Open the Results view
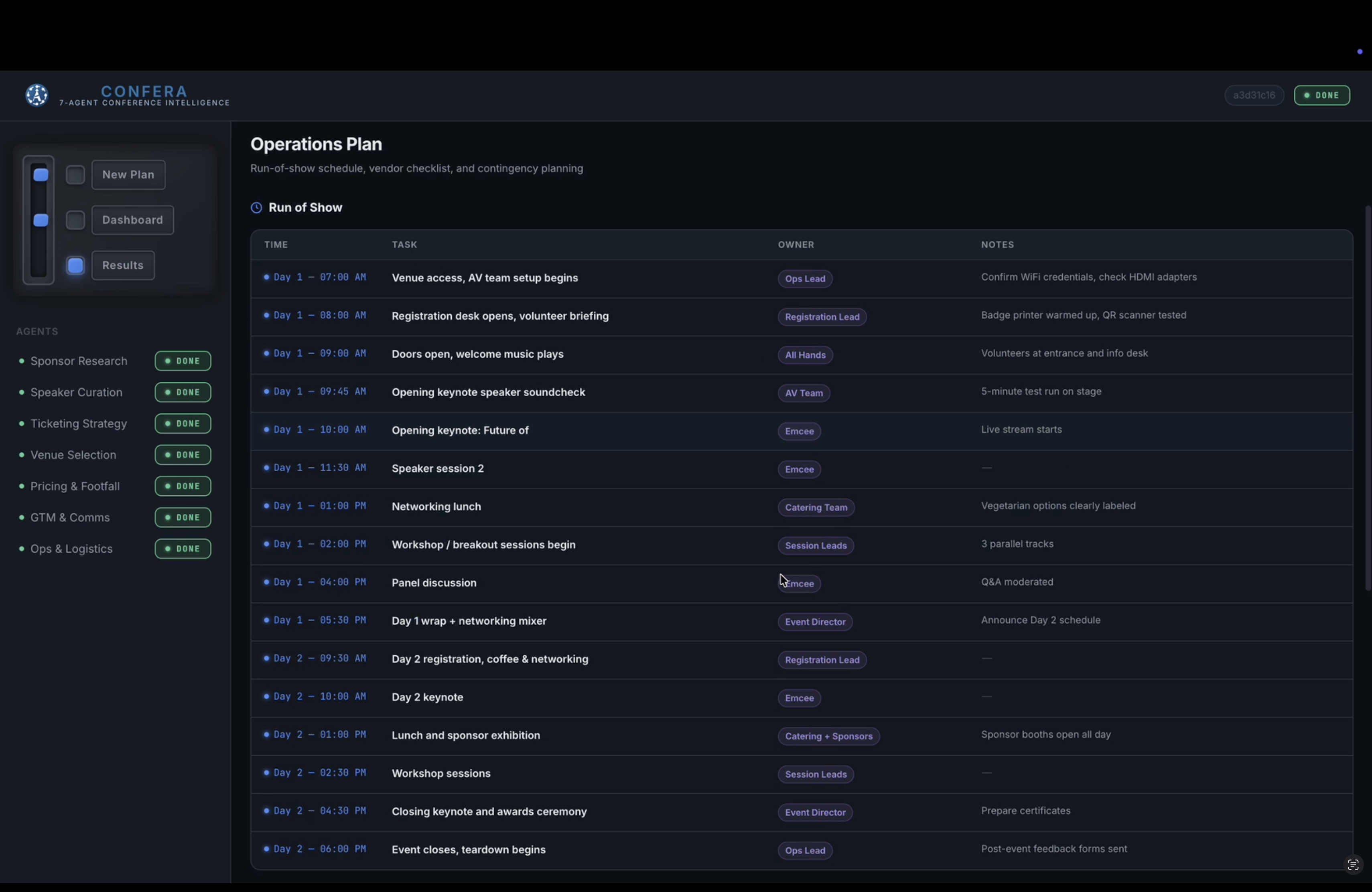Viewport: 1372px width, 892px height. pos(124,266)
